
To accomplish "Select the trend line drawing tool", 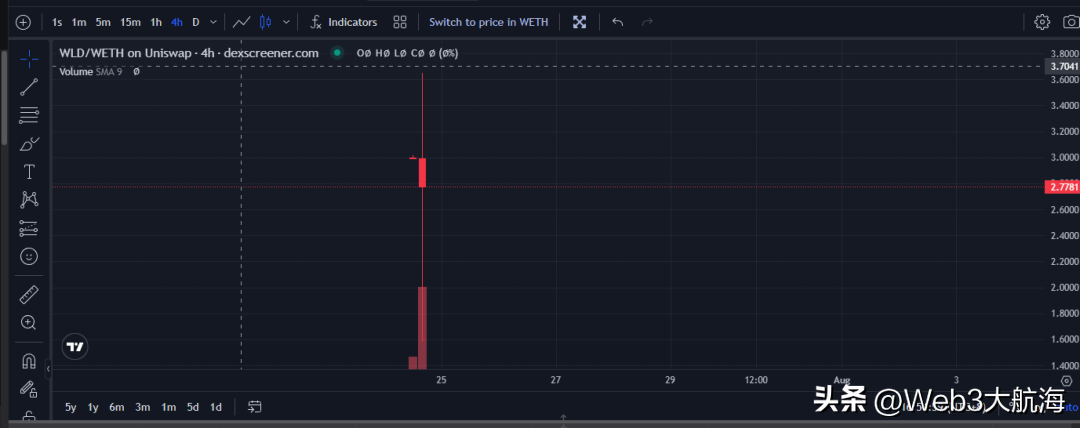I will pyautogui.click(x=29, y=87).
